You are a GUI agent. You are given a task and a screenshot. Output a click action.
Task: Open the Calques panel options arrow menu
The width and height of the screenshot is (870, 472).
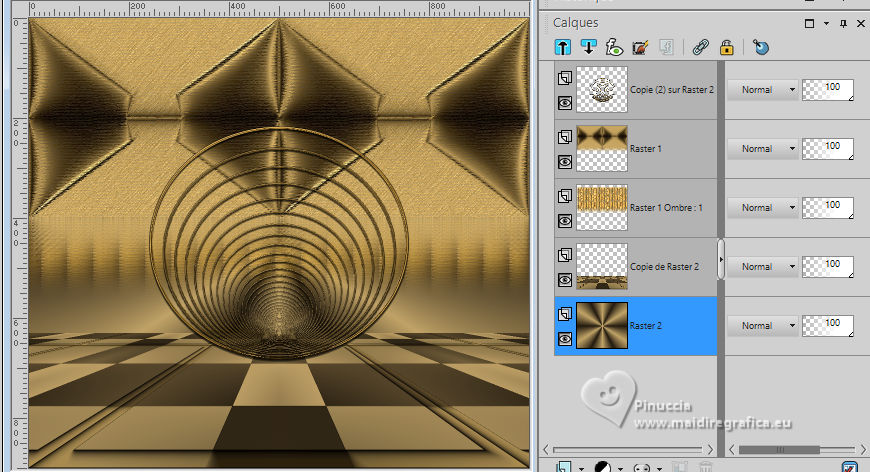click(826, 23)
